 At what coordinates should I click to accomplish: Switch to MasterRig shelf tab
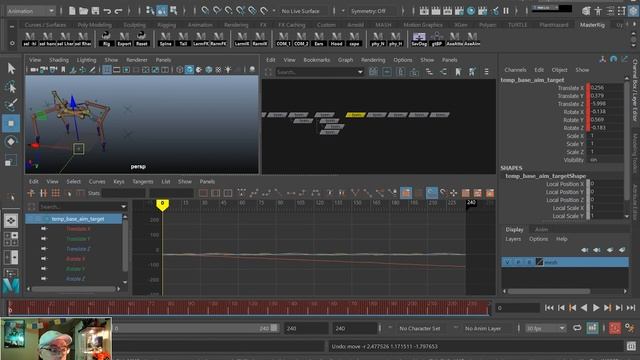click(592, 25)
